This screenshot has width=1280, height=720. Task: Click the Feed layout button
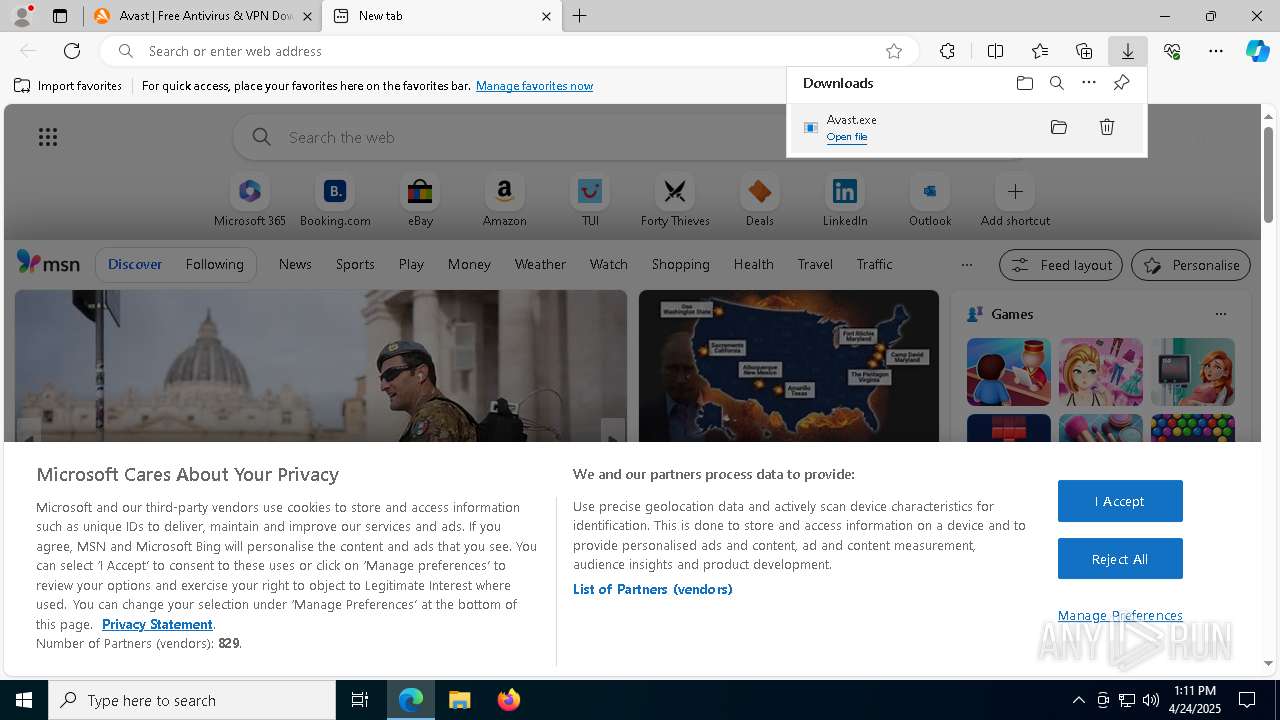[x=1060, y=265]
